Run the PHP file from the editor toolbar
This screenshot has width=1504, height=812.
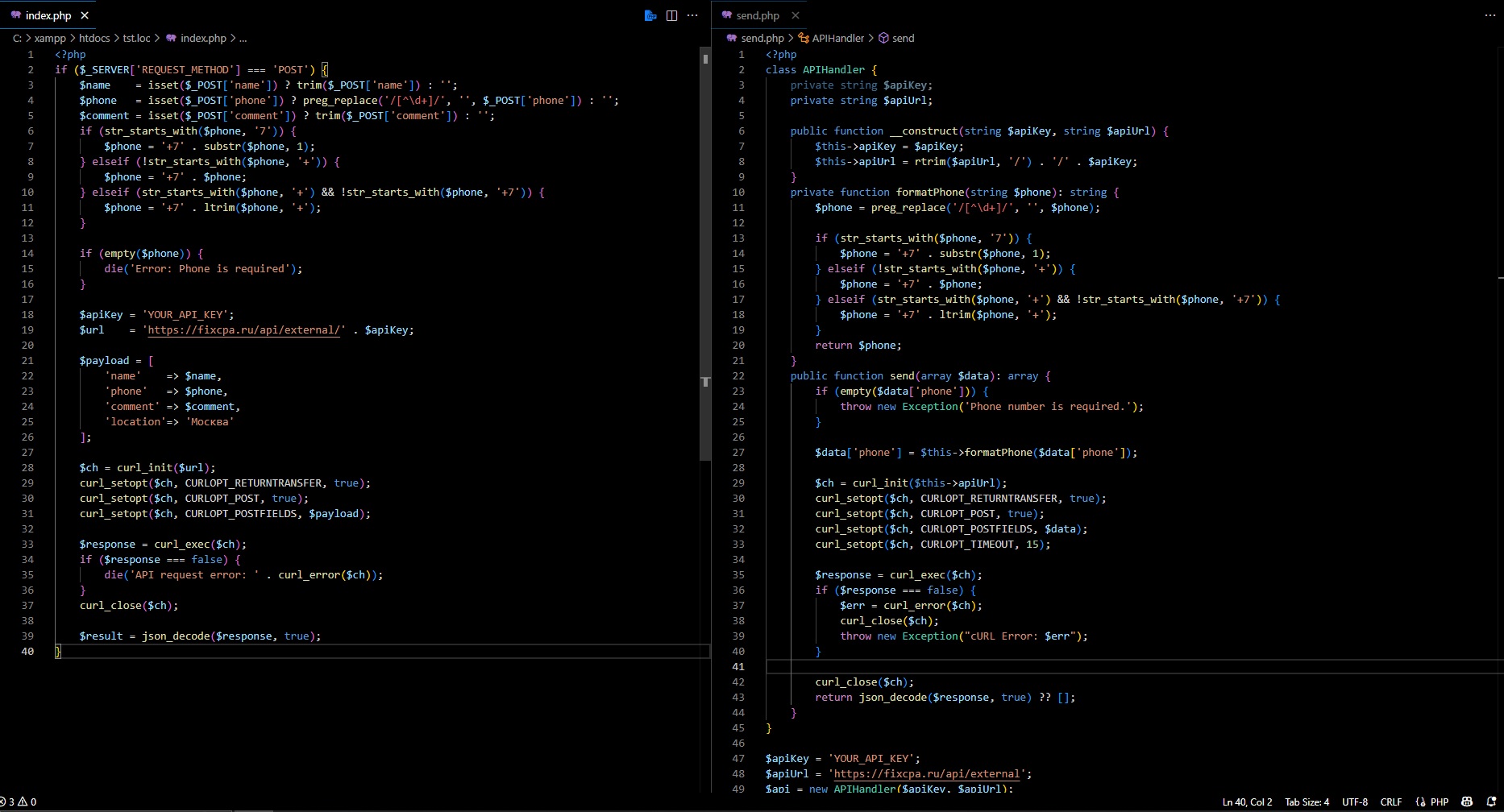[x=650, y=15]
